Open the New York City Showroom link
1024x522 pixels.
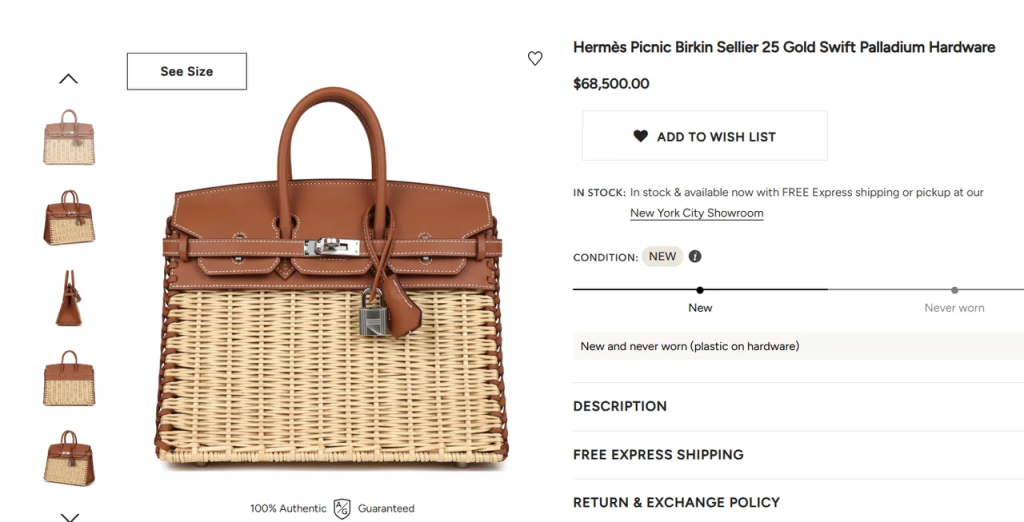click(x=696, y=213)
